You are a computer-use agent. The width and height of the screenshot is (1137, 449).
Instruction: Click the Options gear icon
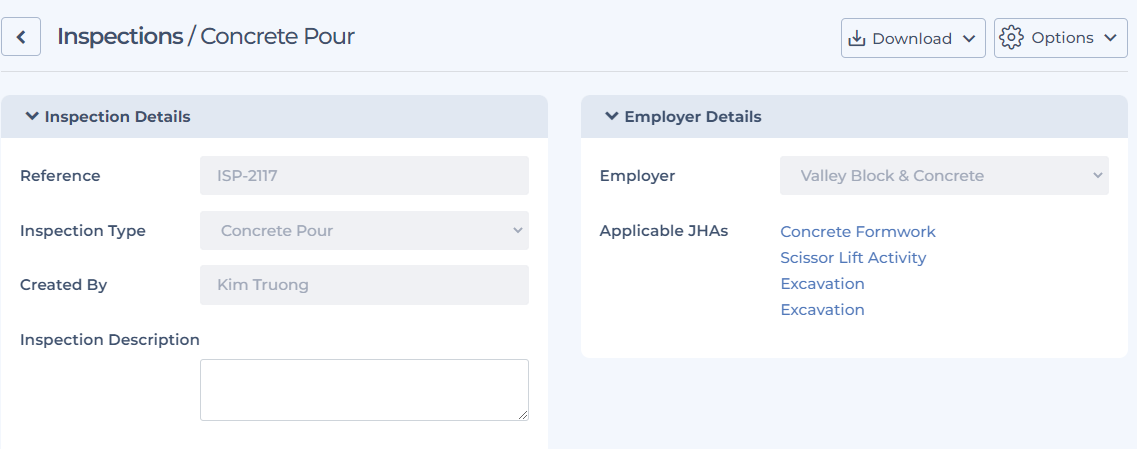pyautogui.click(x=1011, y=38)
